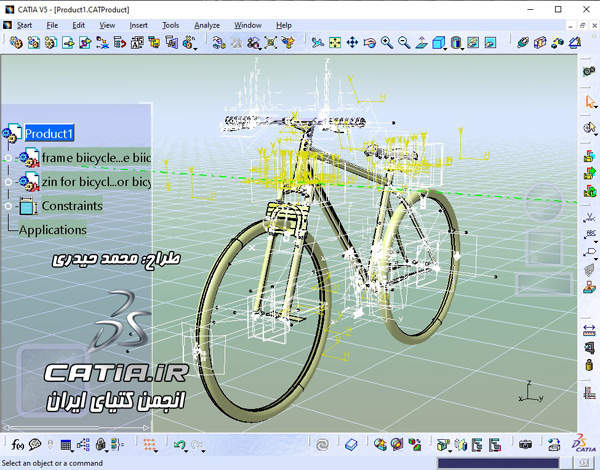Image resolution: width=600 pixels, height=470 pixels.
Task: Click the Design Table icon
Action: coord(65,445)
